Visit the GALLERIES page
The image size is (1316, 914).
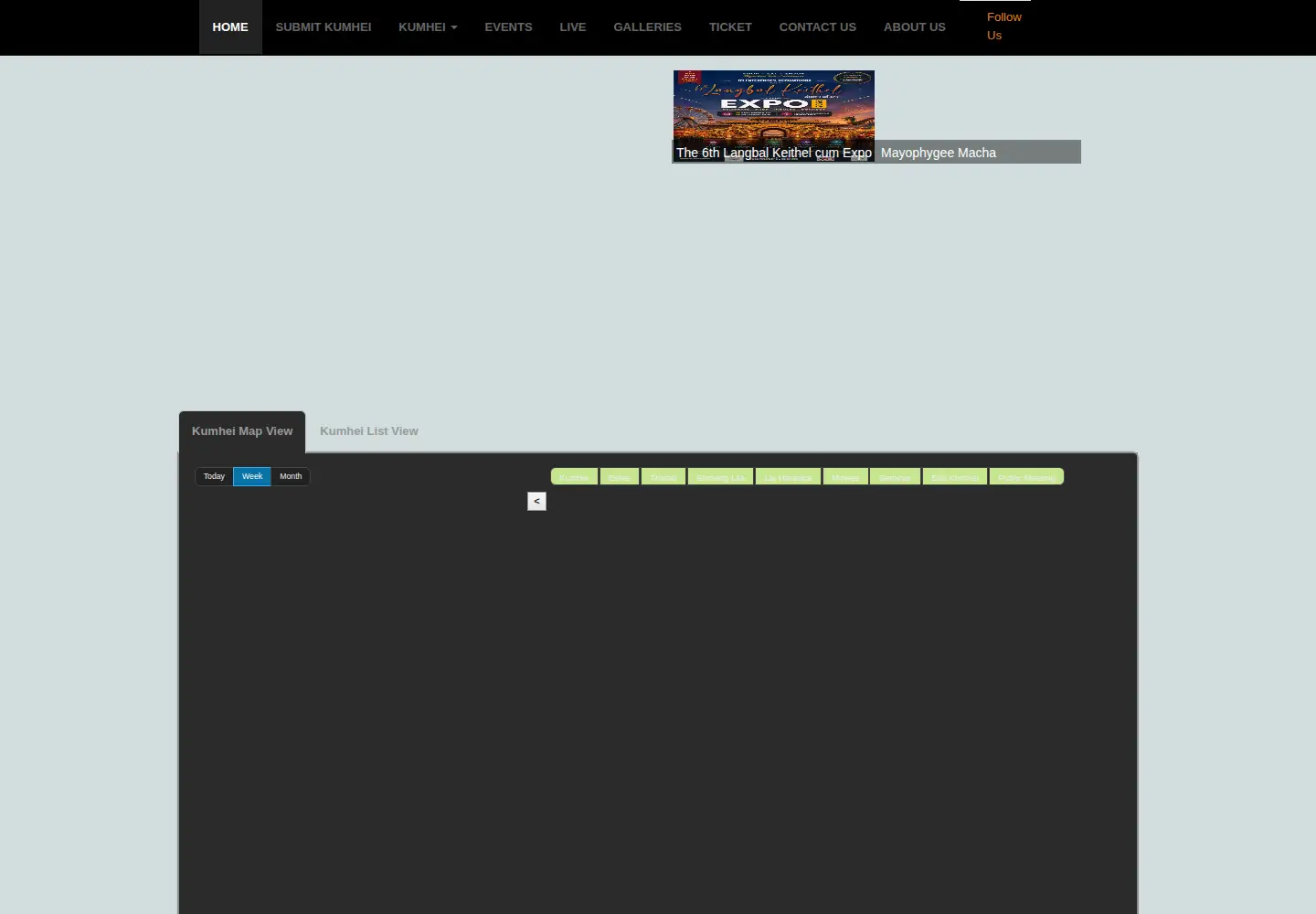pyautogui.click(x=648, y=27)
